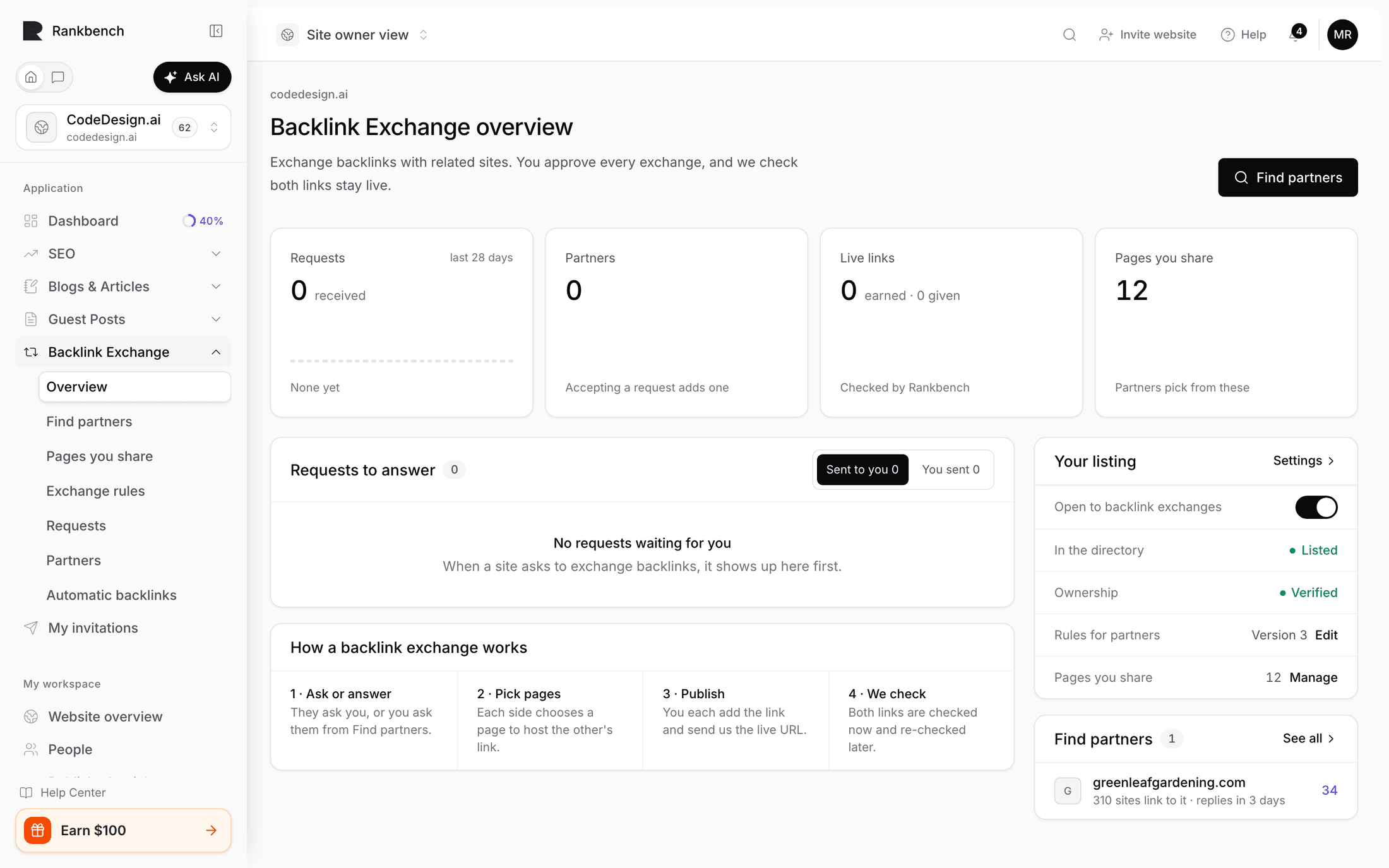The width and height of the screenshot is (1389, 868).
Task: Open Help in the top bar
Action: coord(1244,35)
